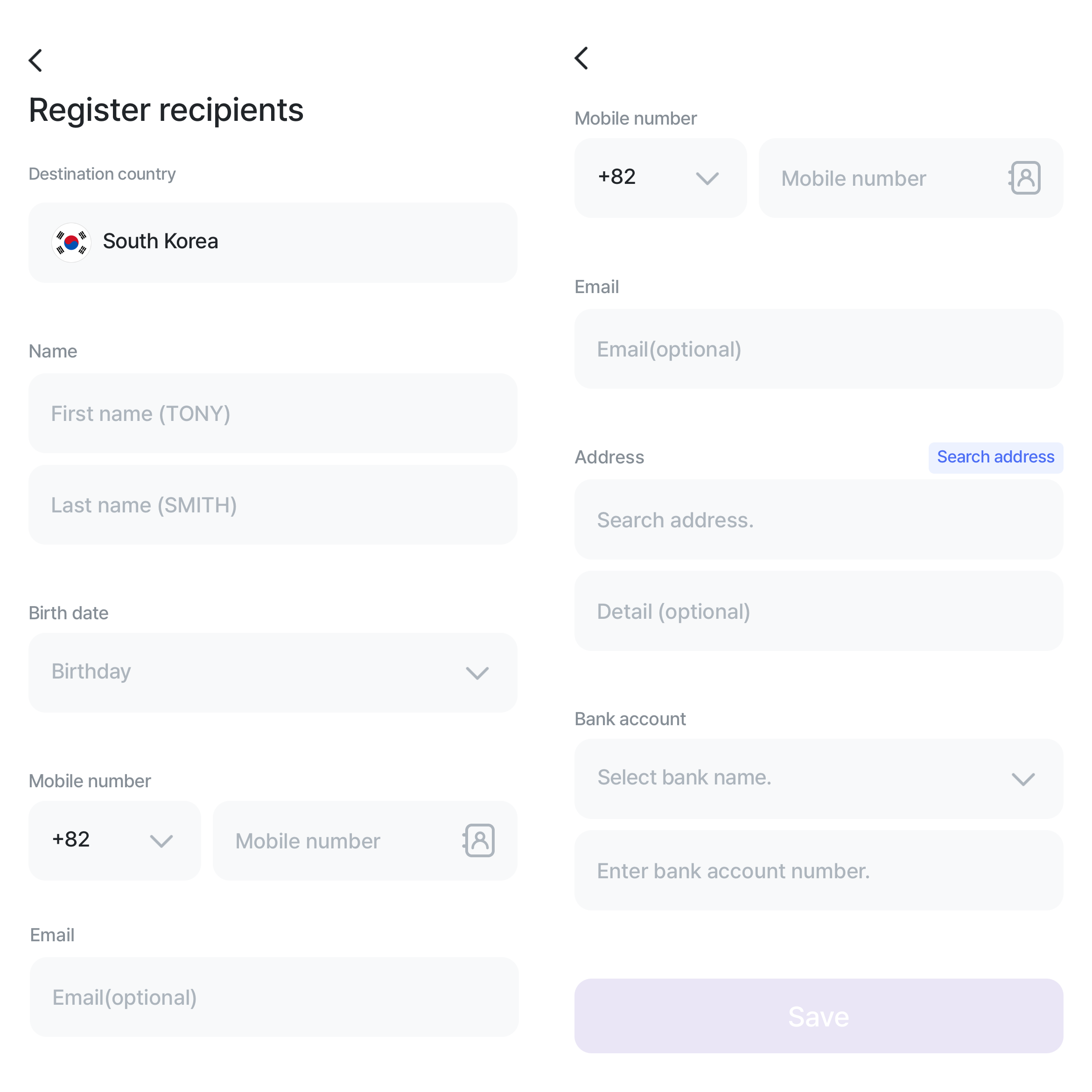Image resolution: width=1092 pixels, height=1092 pixels.
Task: Tap the South Korea flag icon
Action: click(71, 243)
